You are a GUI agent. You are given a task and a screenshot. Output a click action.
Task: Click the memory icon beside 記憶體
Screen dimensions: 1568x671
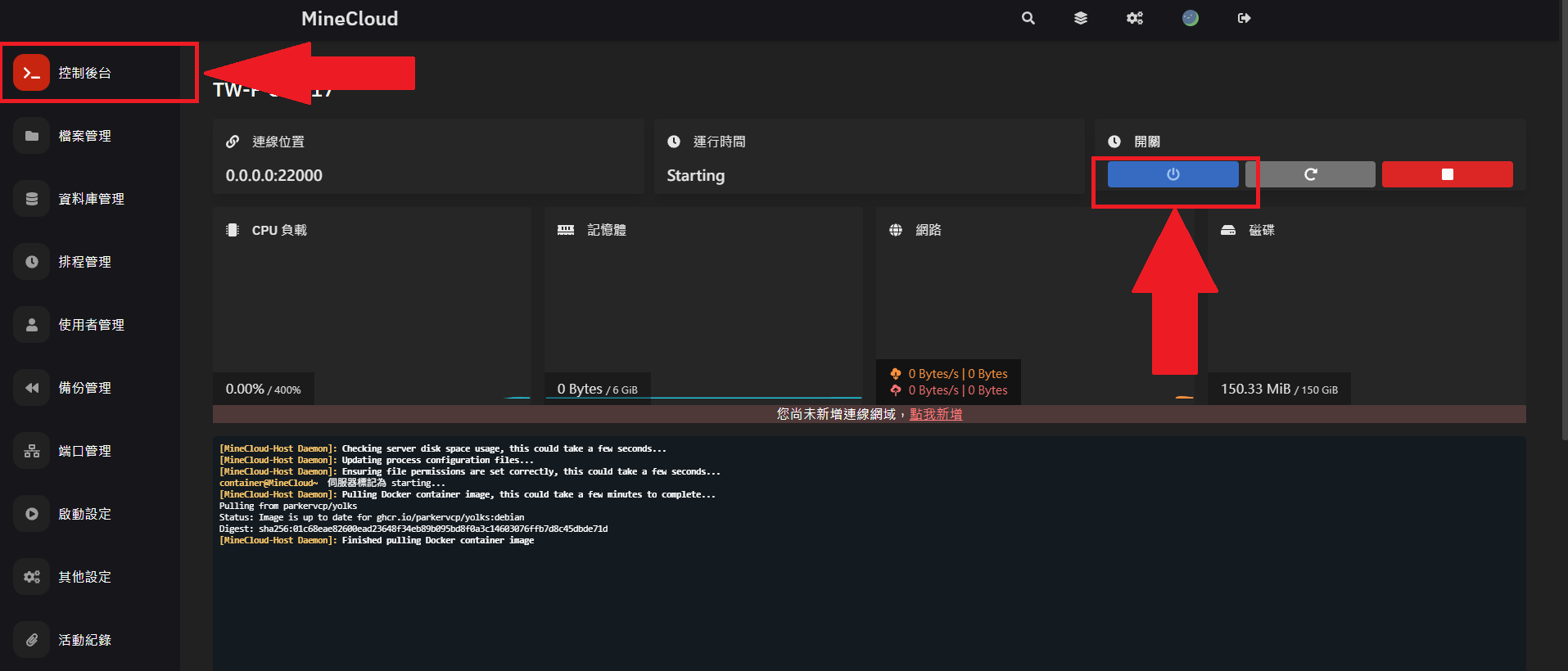pyautogui.click(x=566, y=230)
